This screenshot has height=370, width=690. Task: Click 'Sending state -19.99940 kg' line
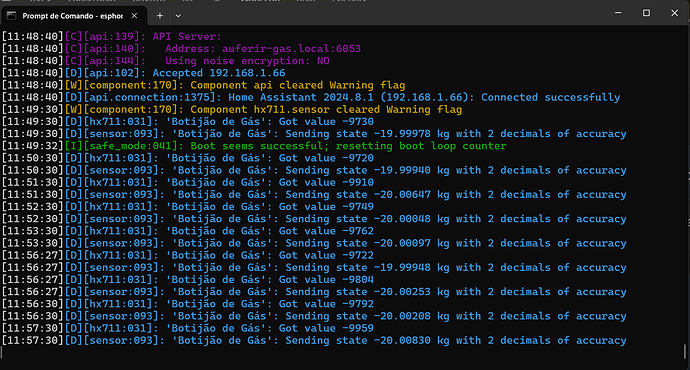tap(314, 170)
